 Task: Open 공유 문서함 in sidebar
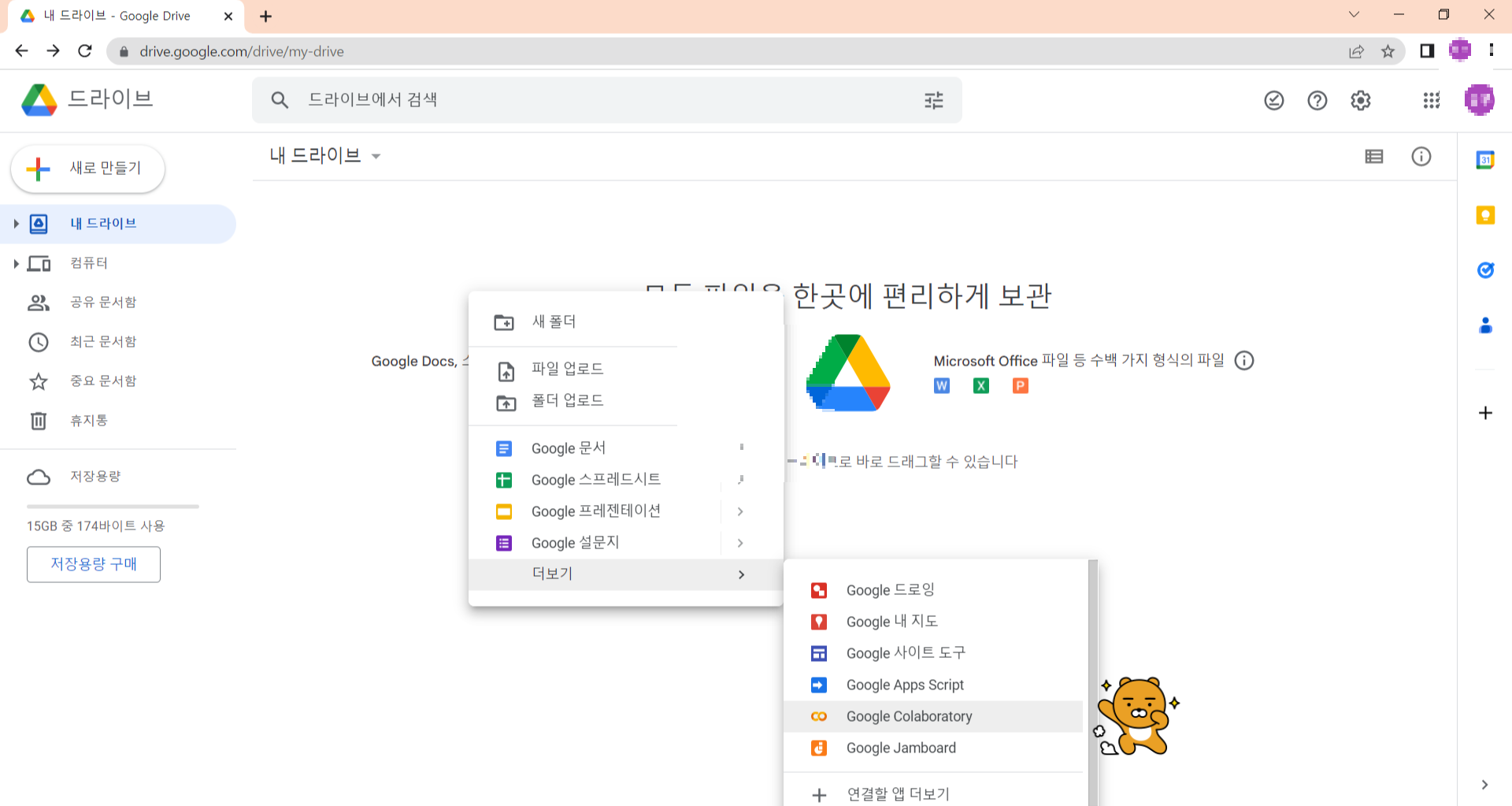[118, 303]
